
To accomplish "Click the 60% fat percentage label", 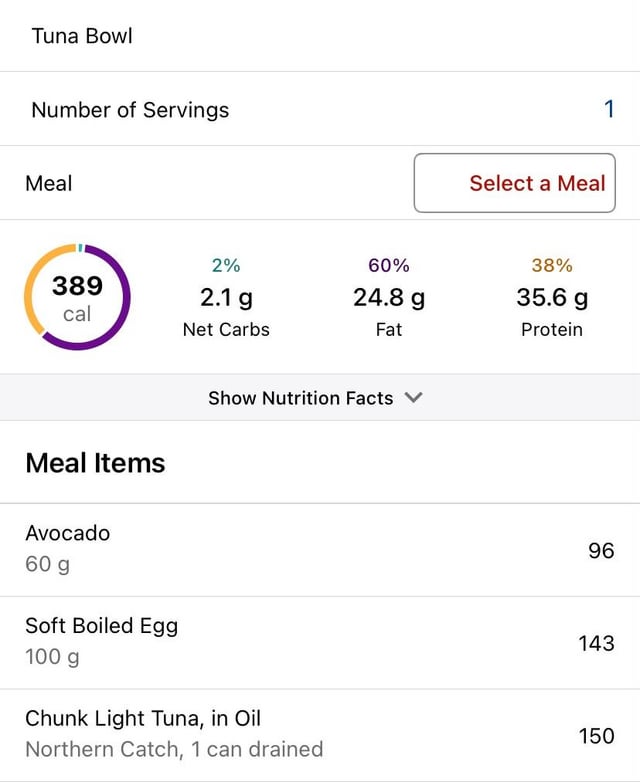I will [x=388, y=265].
